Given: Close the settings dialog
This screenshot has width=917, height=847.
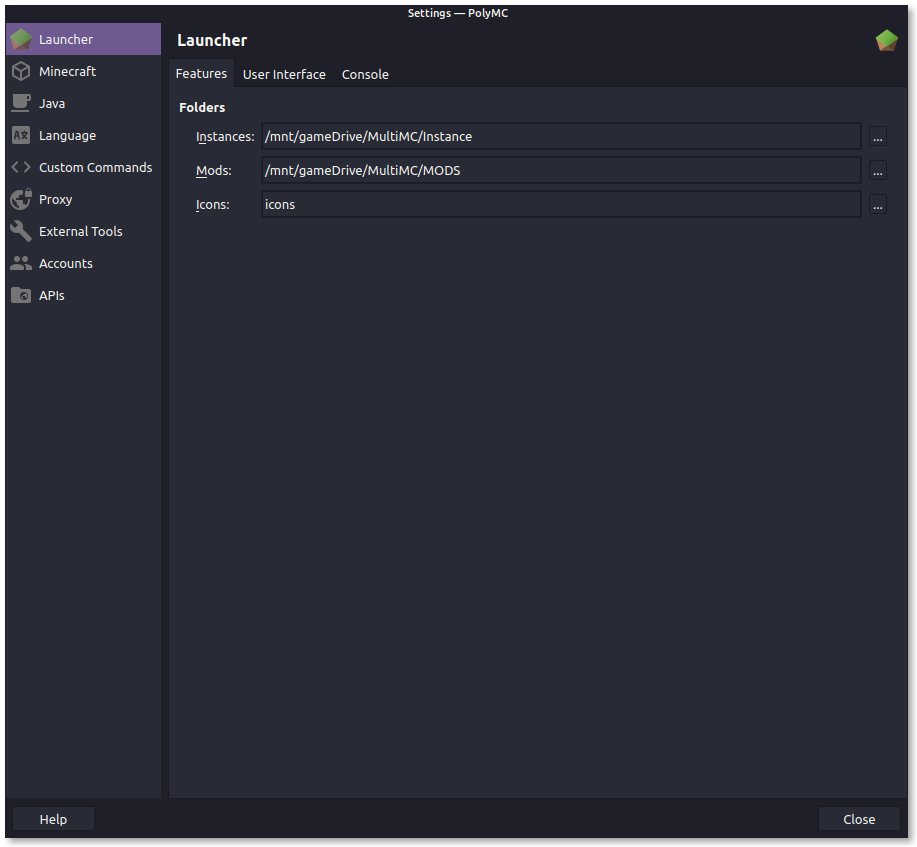Looking at the screenshot, I should [x=858, y=818].
